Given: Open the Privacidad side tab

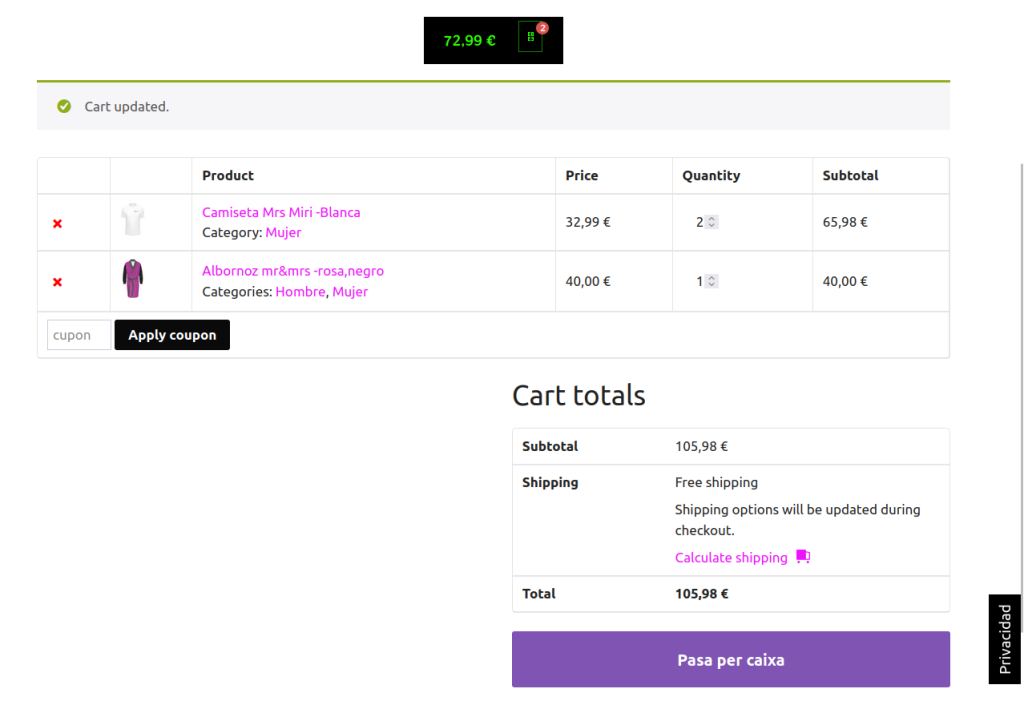Looking at the screenshot, I should pos(1005,639).
